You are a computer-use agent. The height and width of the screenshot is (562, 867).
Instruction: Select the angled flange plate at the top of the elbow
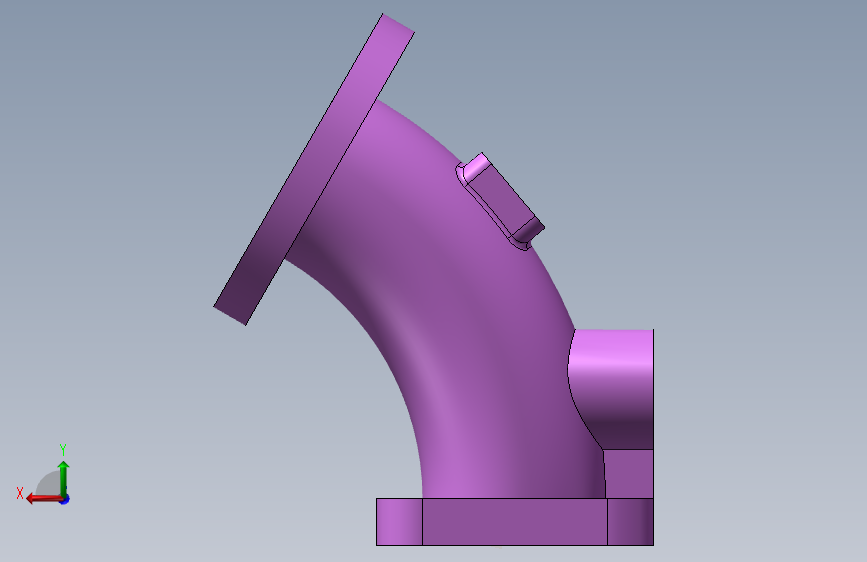point(314,169)
